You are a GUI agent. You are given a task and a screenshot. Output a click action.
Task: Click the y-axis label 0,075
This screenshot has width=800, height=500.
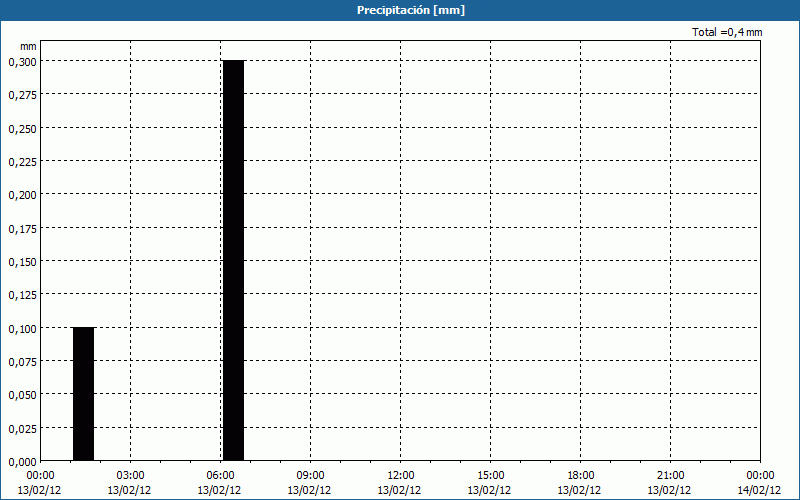pos(22,362)
